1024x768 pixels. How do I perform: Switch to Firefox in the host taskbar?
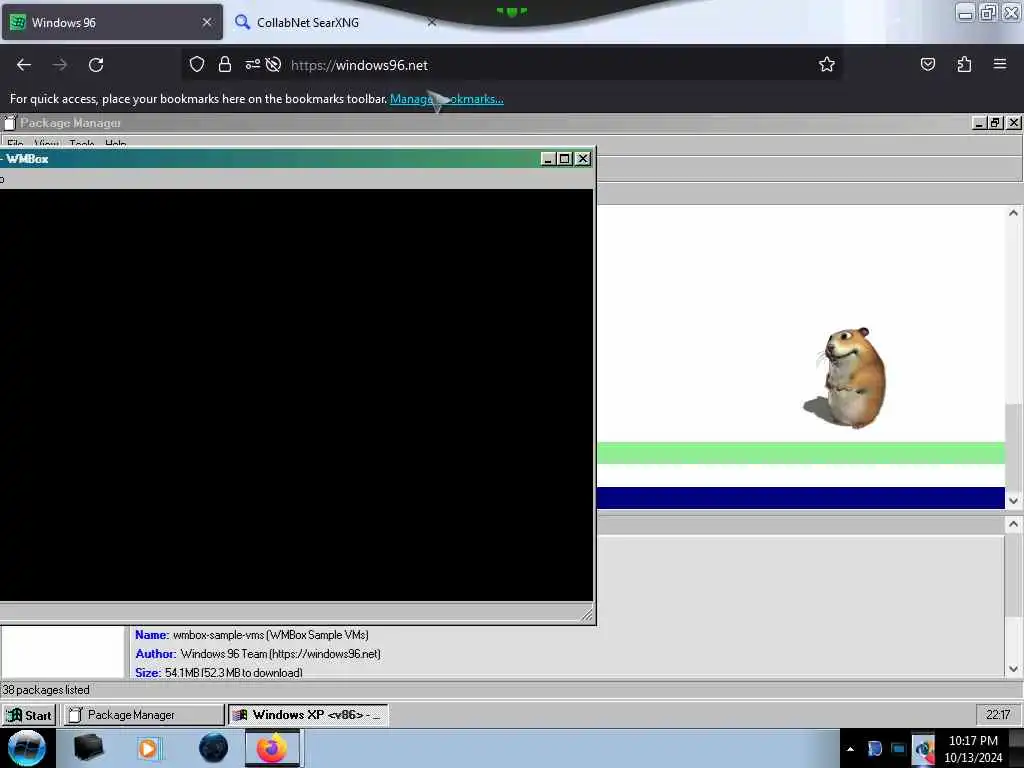272,748
